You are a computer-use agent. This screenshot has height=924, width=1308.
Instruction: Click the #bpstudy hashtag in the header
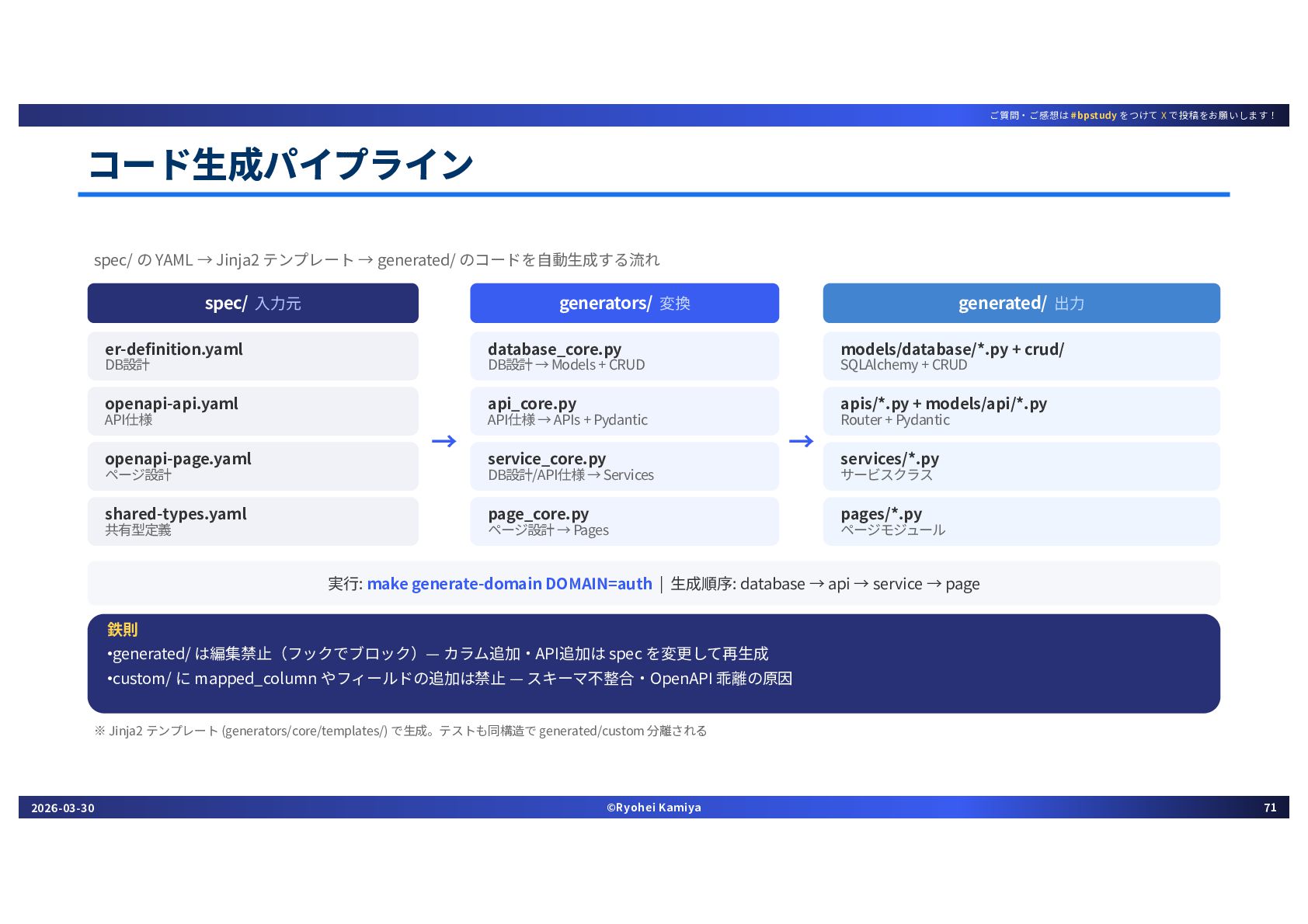[x=1094, y=116]
